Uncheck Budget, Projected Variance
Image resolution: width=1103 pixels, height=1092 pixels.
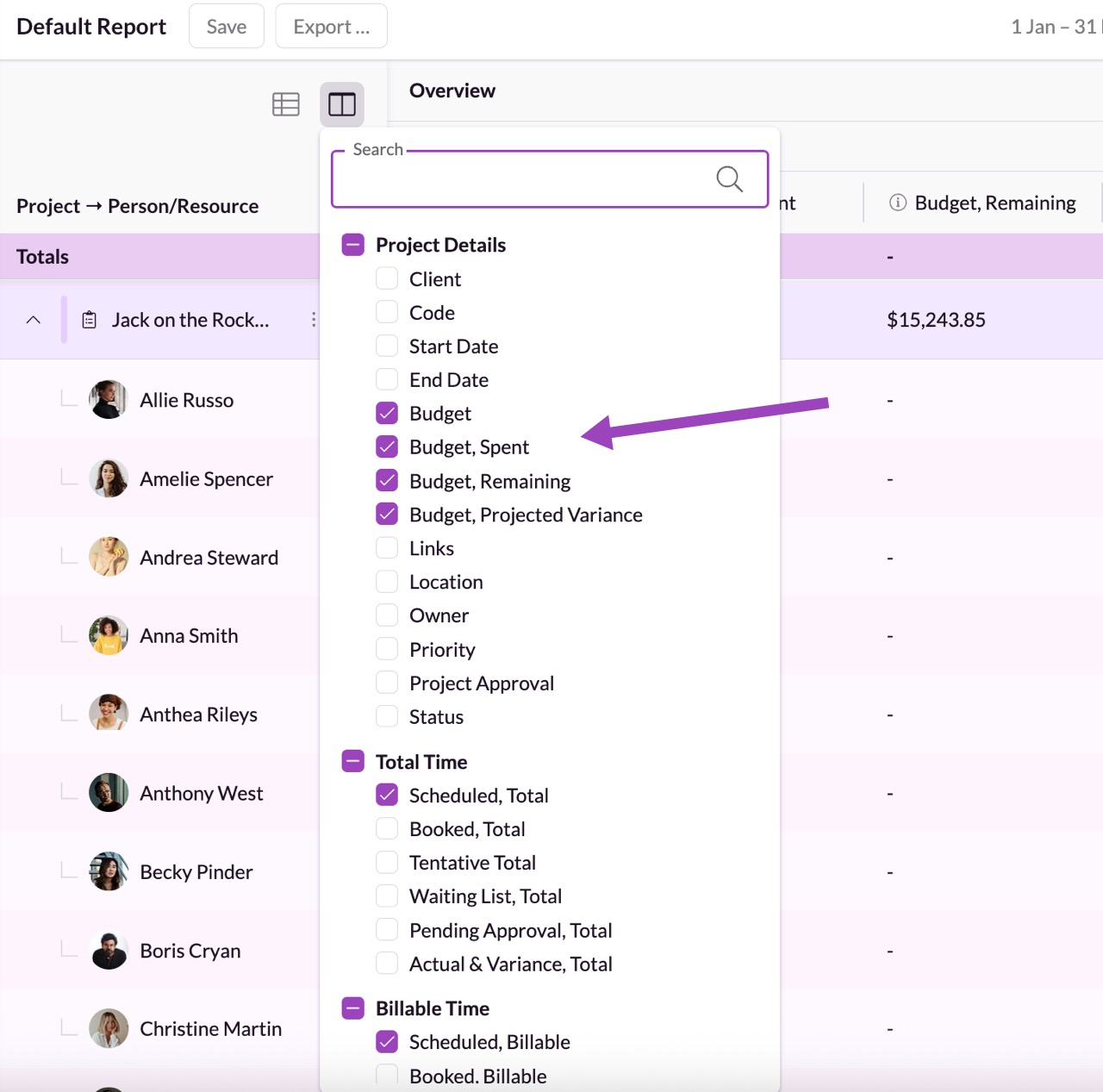[388, 515]
